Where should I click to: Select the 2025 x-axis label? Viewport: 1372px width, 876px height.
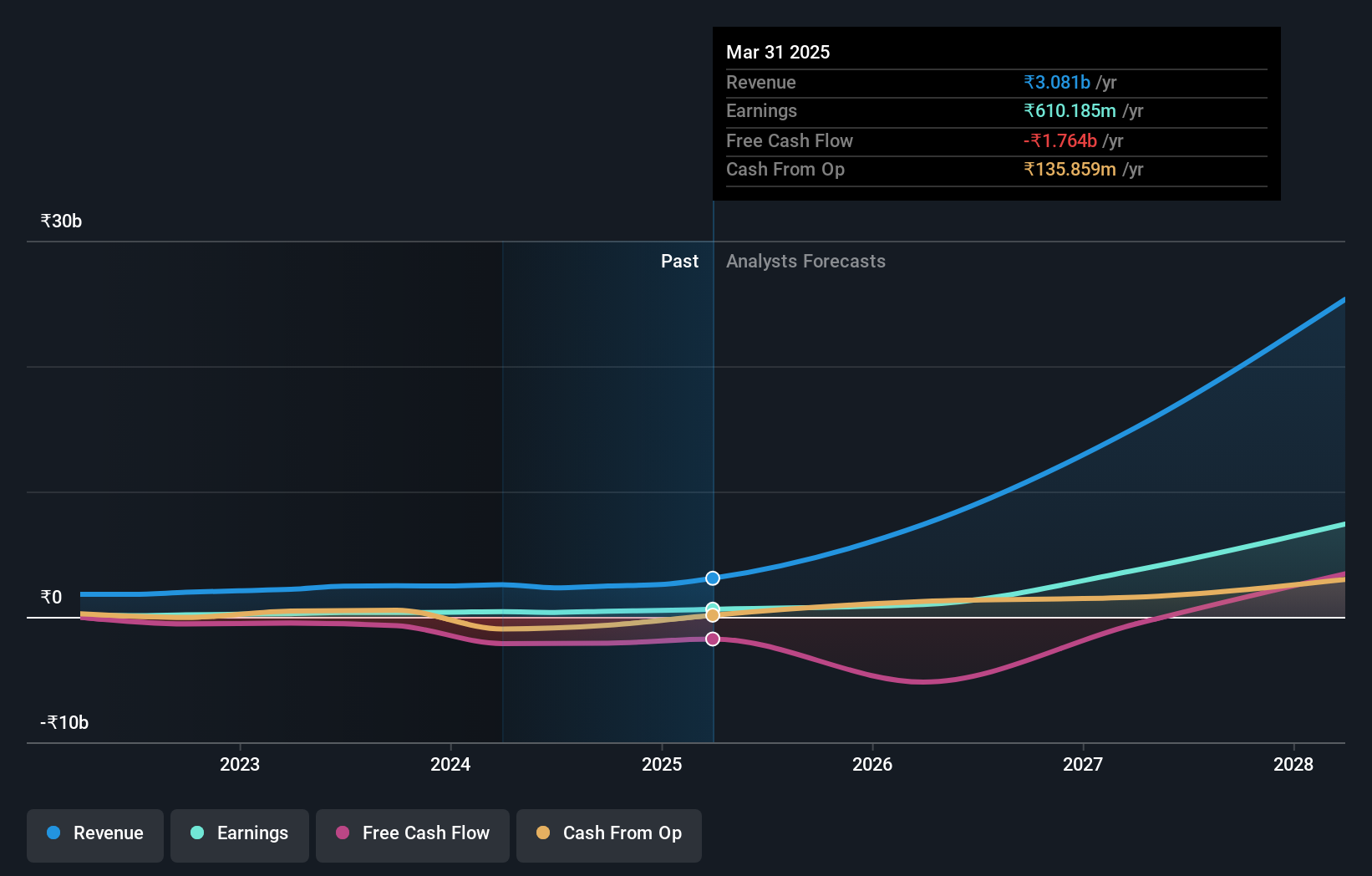click(662, 764)
